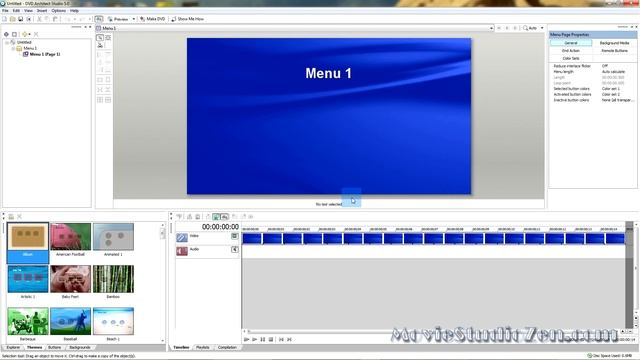Screen dimensions: 640x360
Task: Click Inactive button colors value
Action: 618,100
